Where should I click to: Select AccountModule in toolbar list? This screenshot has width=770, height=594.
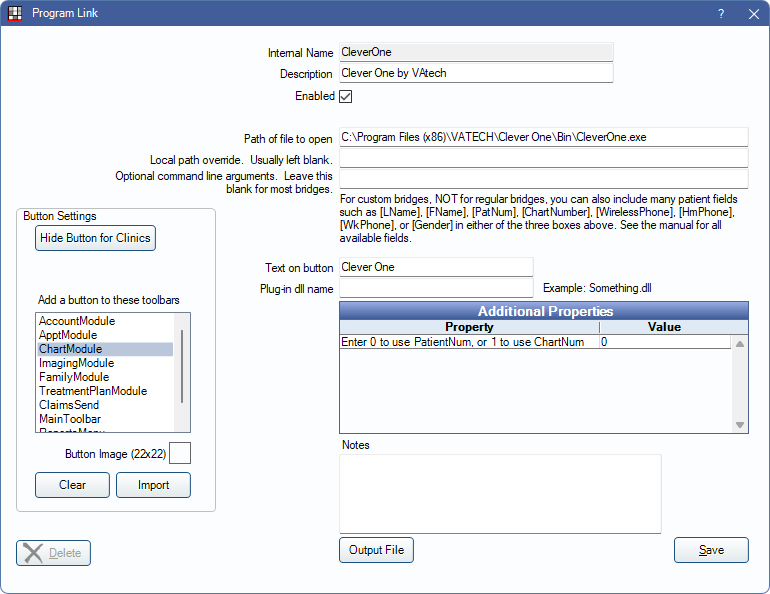click(77, 321)
